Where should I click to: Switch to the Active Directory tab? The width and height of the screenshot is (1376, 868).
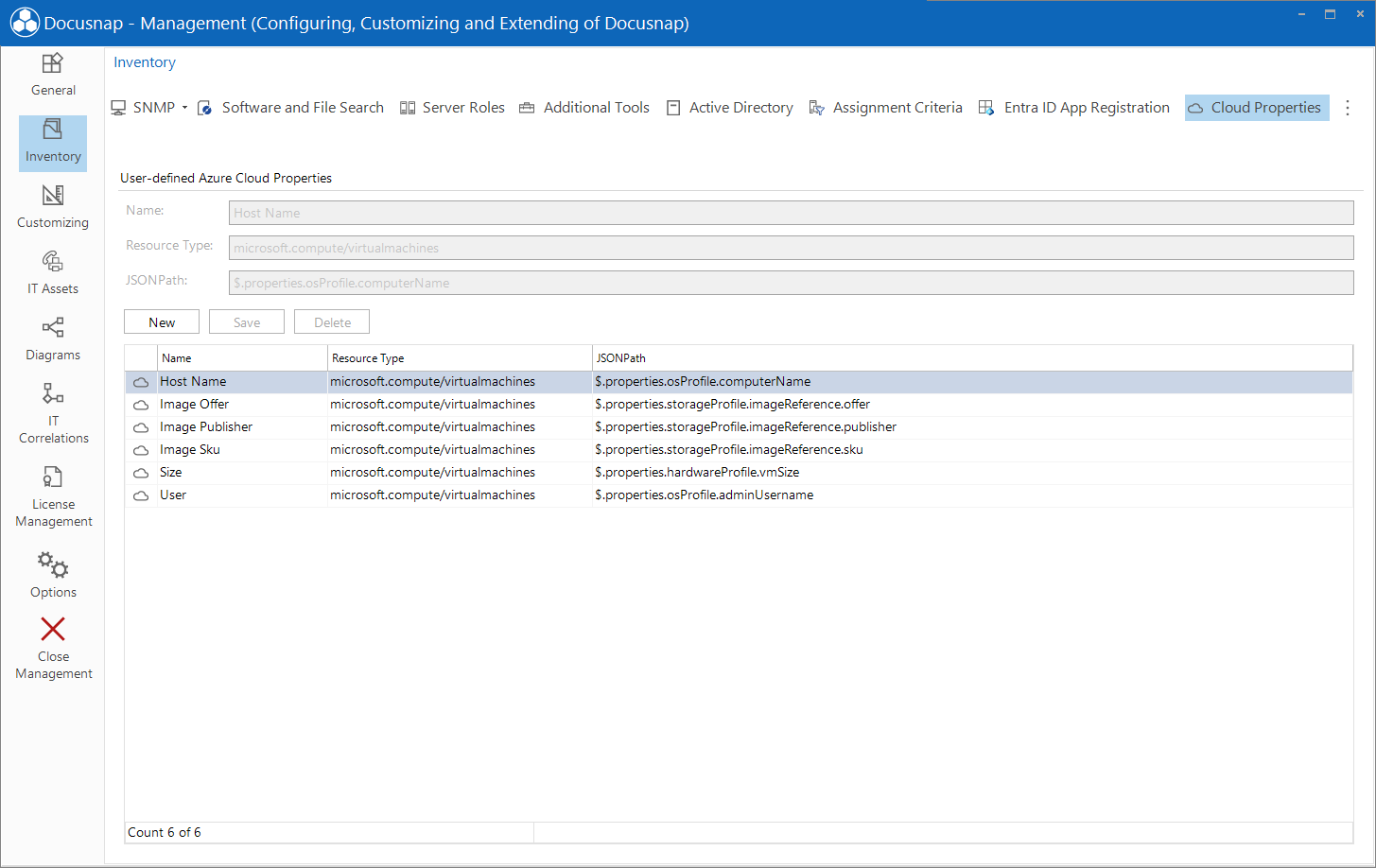point(741,108)
